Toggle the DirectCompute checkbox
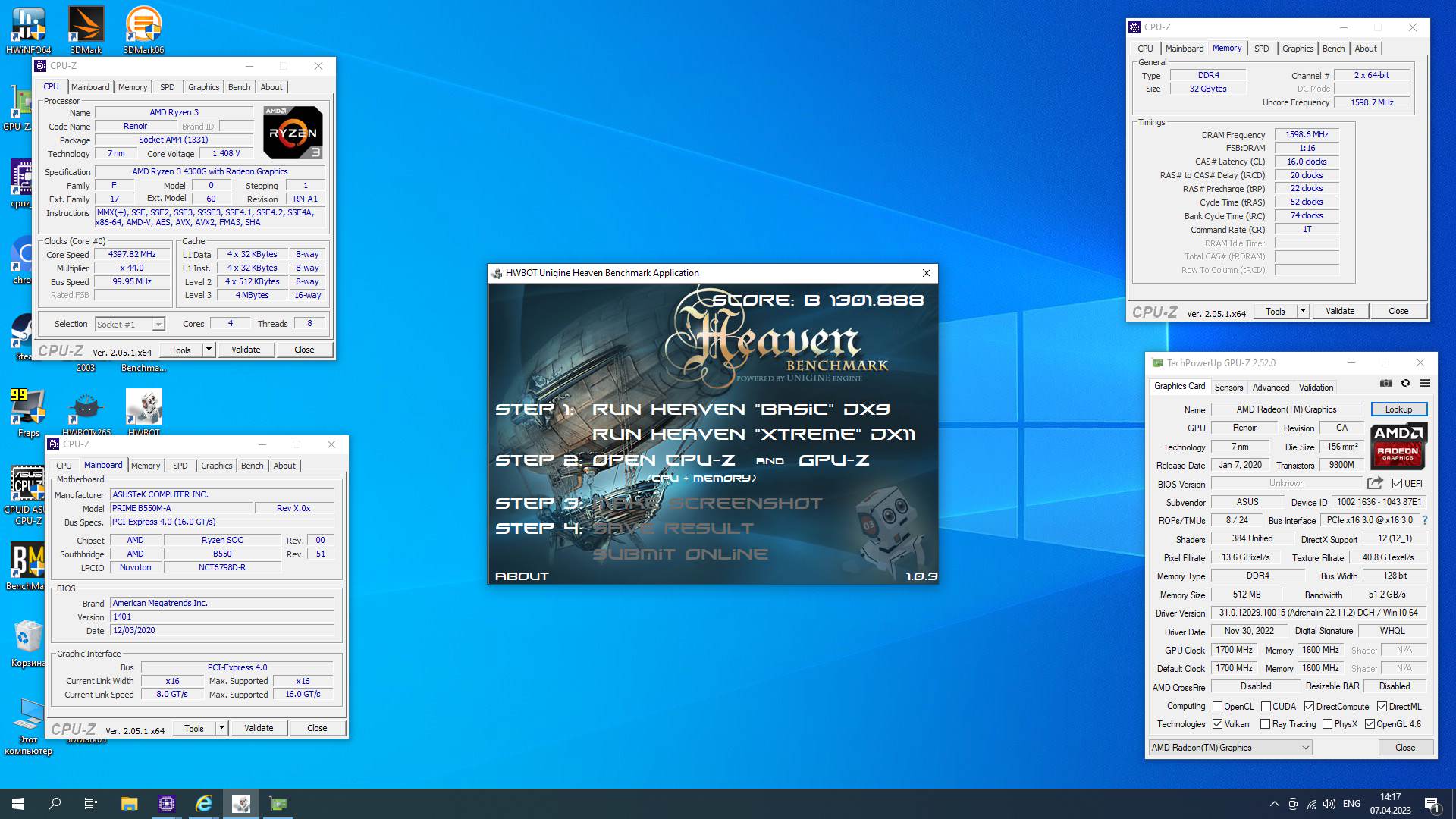This screenshot has width=1456, height=819. pyautogui.click(x=1309, y=707)
